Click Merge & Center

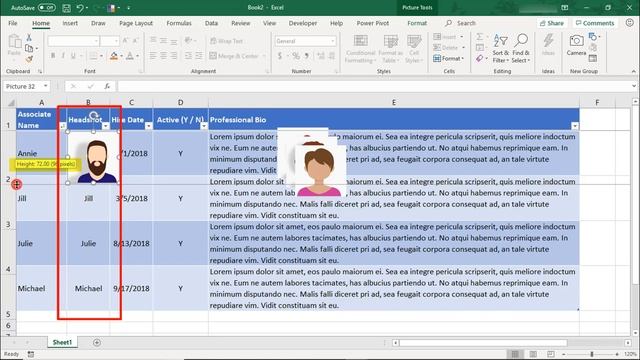point(234,56)
